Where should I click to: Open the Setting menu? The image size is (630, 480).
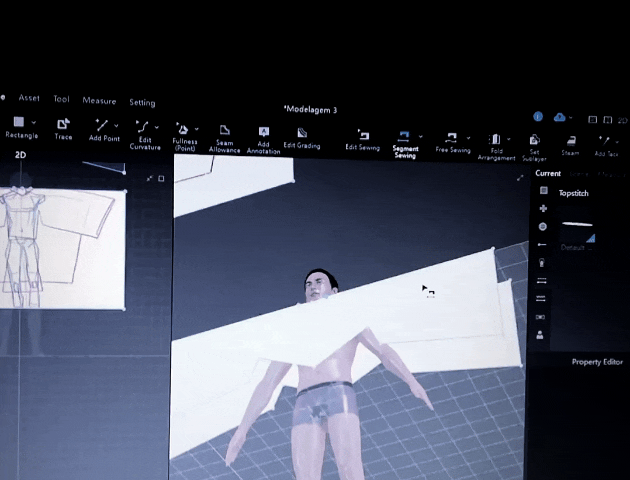click(x=142, y=102)
